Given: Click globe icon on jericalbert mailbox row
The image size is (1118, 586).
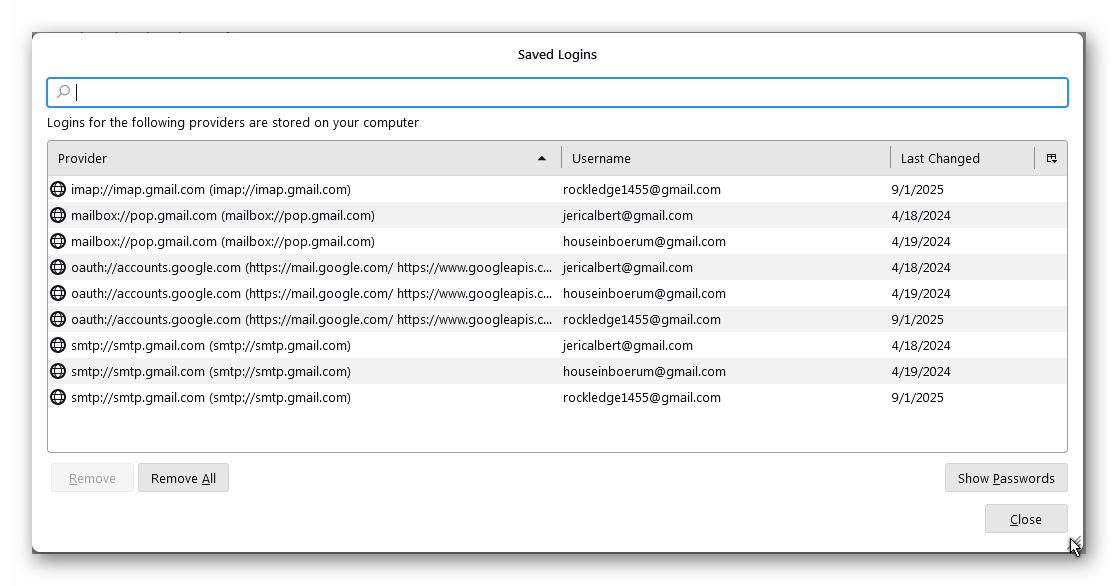Looking at the screenshot, I should pyautogui.click(x=58, y=215).
